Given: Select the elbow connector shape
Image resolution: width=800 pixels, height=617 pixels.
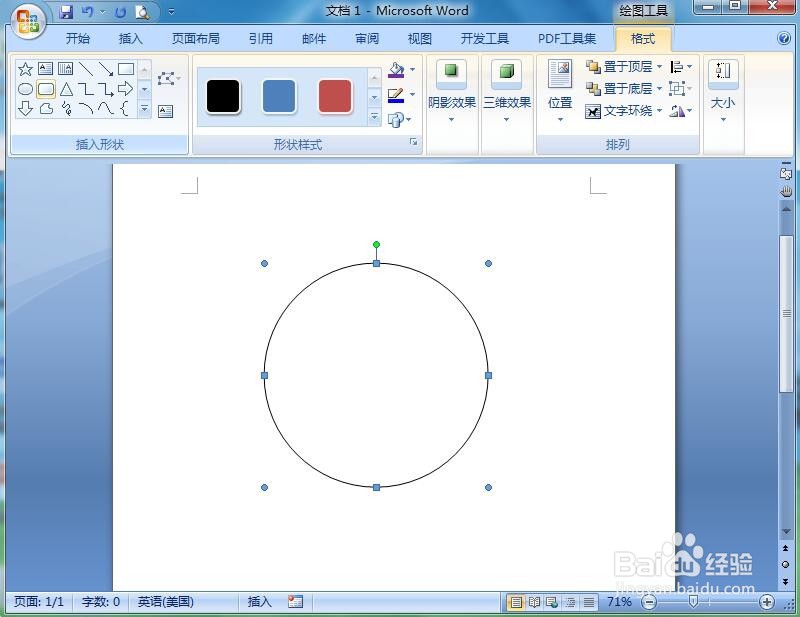Looking at the screenshot, I should point(86,89).
